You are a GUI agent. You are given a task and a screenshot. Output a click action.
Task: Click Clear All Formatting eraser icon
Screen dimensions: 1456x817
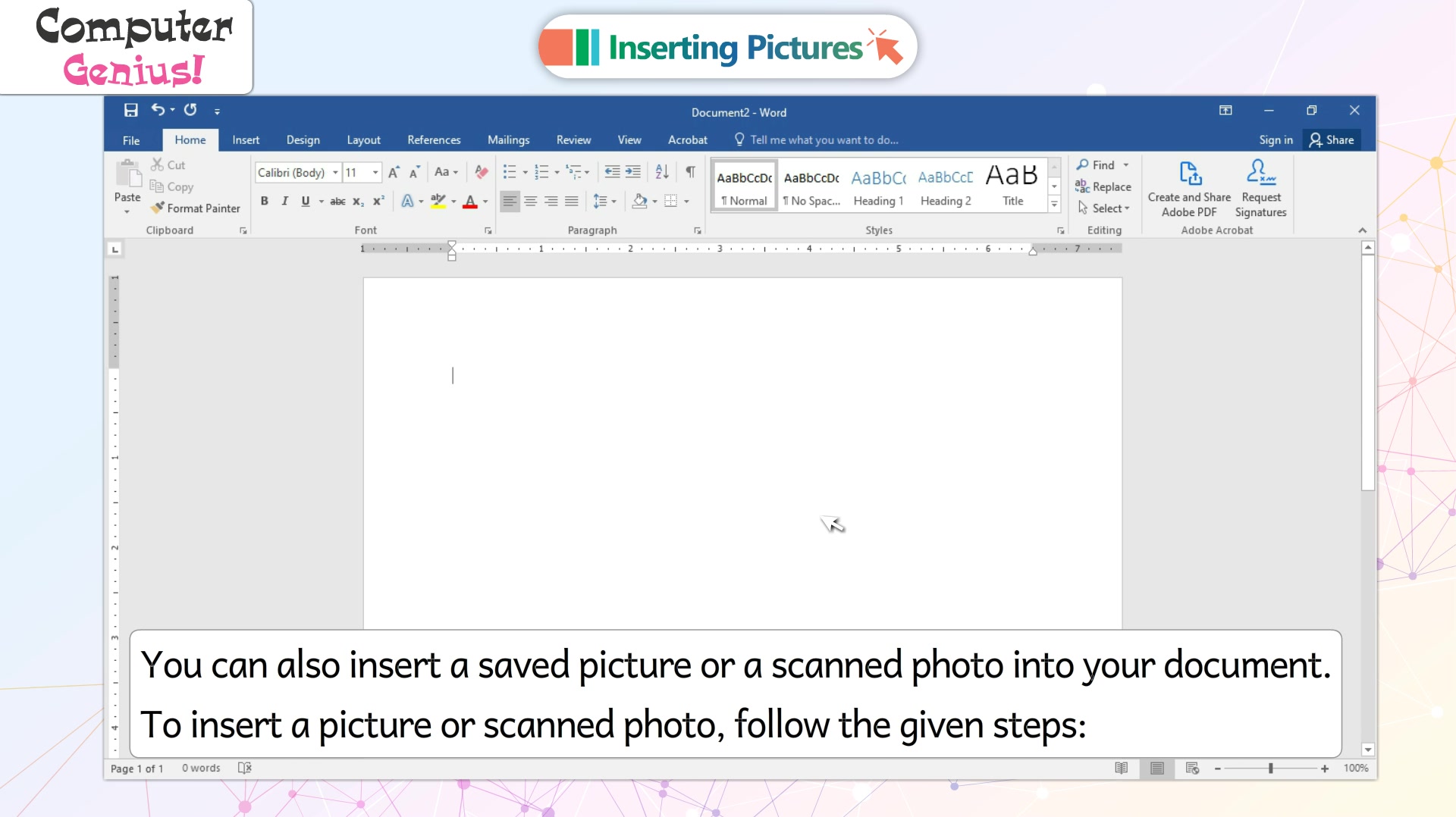[x=481, y=172]
